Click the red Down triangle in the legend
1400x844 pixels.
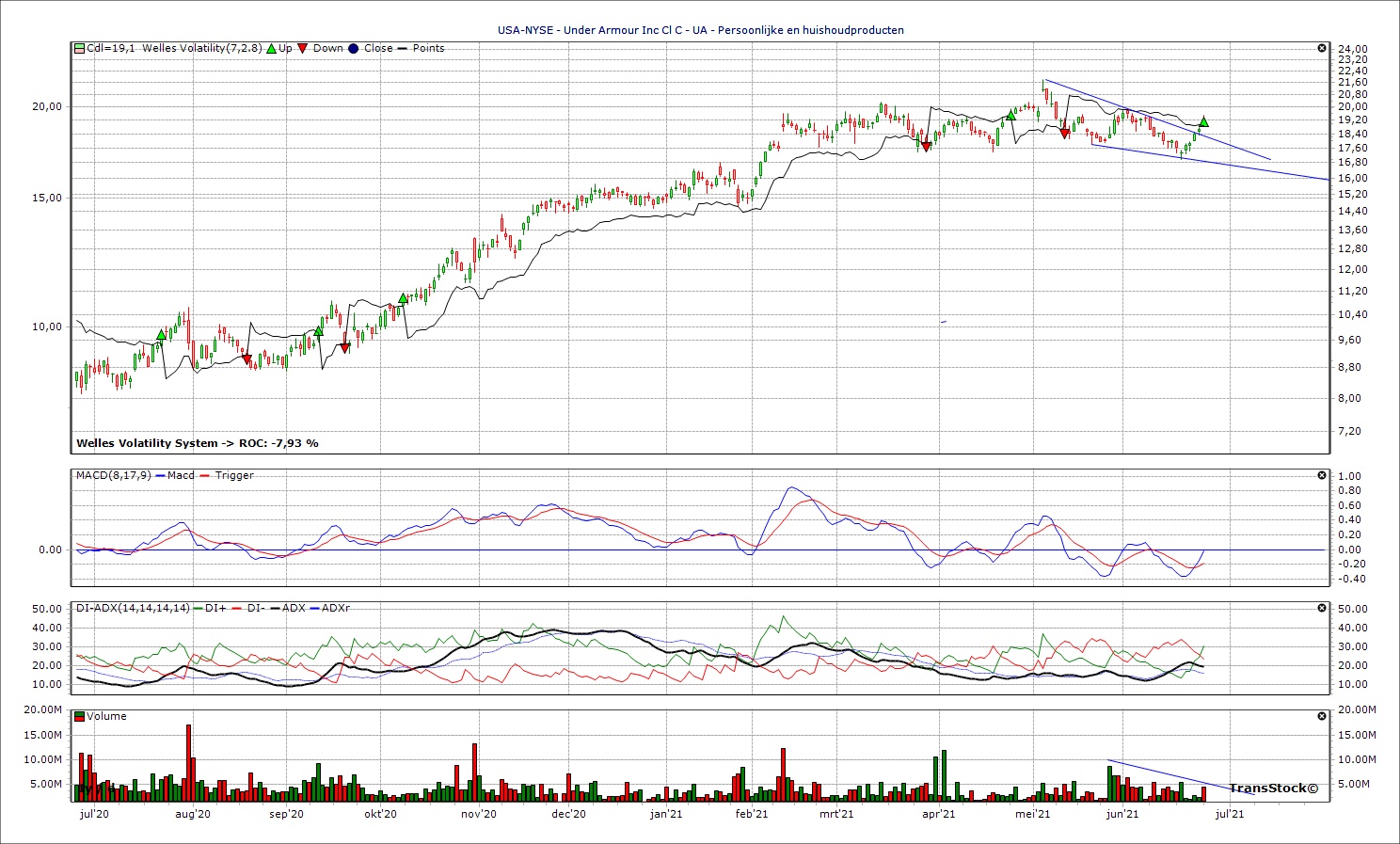[302, 48]
